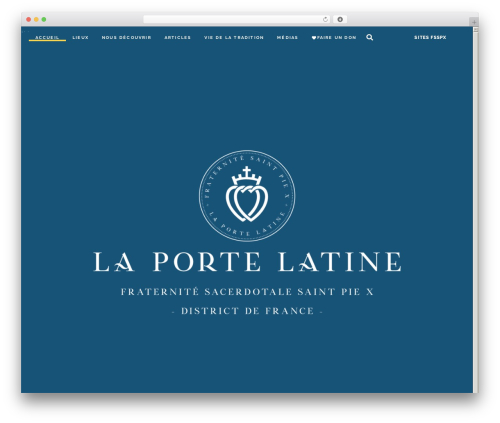500x423 pixels.
Task: Open the Vie de la Tradition menu
Action: coord(234,37)
